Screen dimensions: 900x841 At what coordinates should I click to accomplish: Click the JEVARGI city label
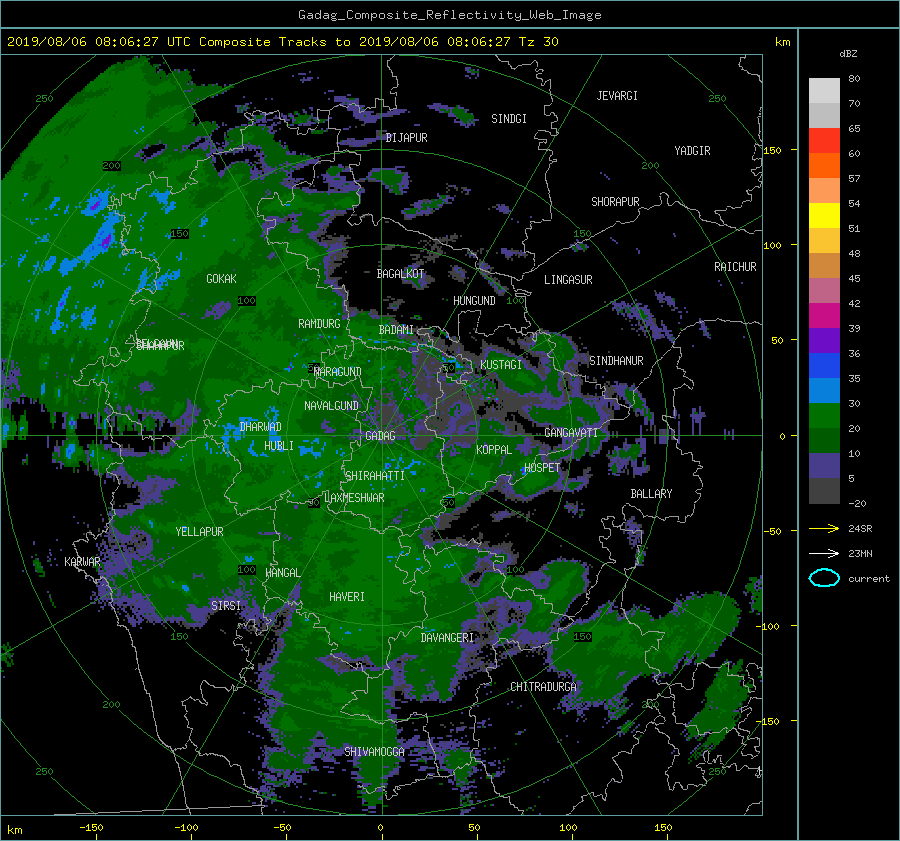pyautogui.click(x=617, y=96)
